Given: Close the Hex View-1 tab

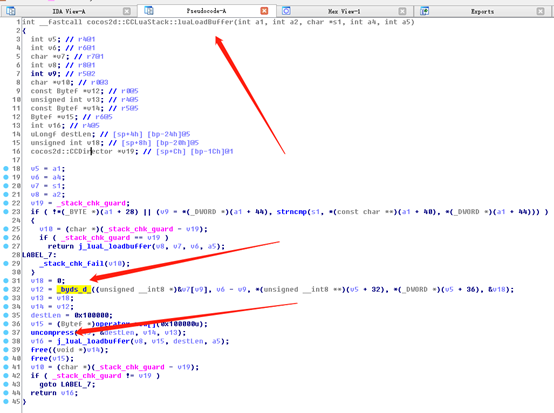Looking at the screenshot, I should tap(402, 11).
